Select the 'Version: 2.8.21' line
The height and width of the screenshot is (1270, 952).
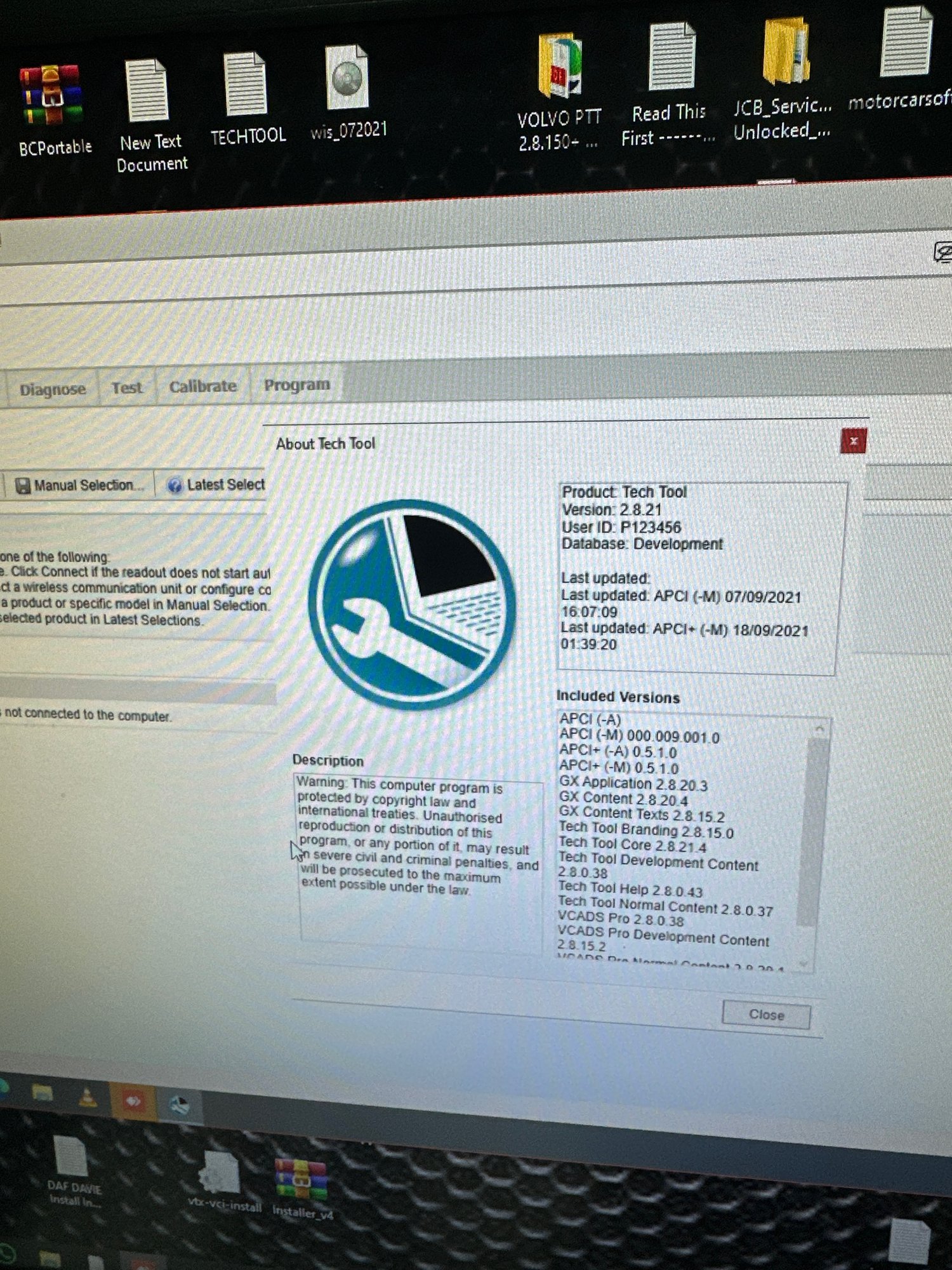(612, 509)
